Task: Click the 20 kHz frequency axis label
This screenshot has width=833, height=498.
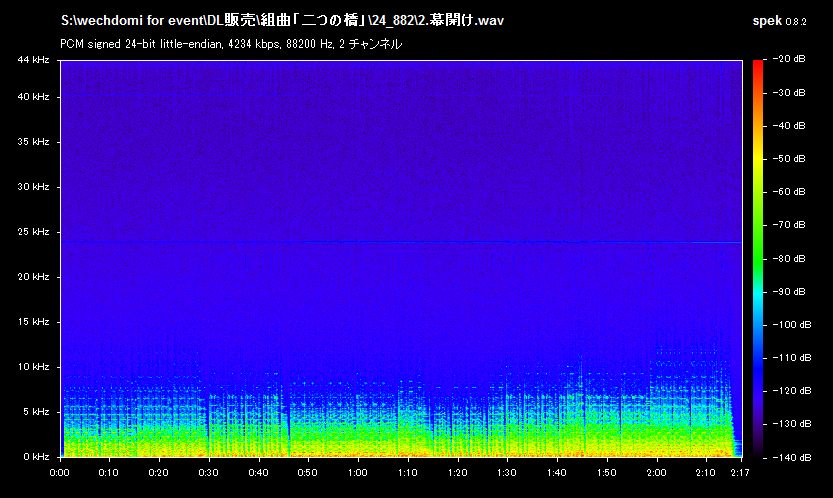Action: coord(33,277)
